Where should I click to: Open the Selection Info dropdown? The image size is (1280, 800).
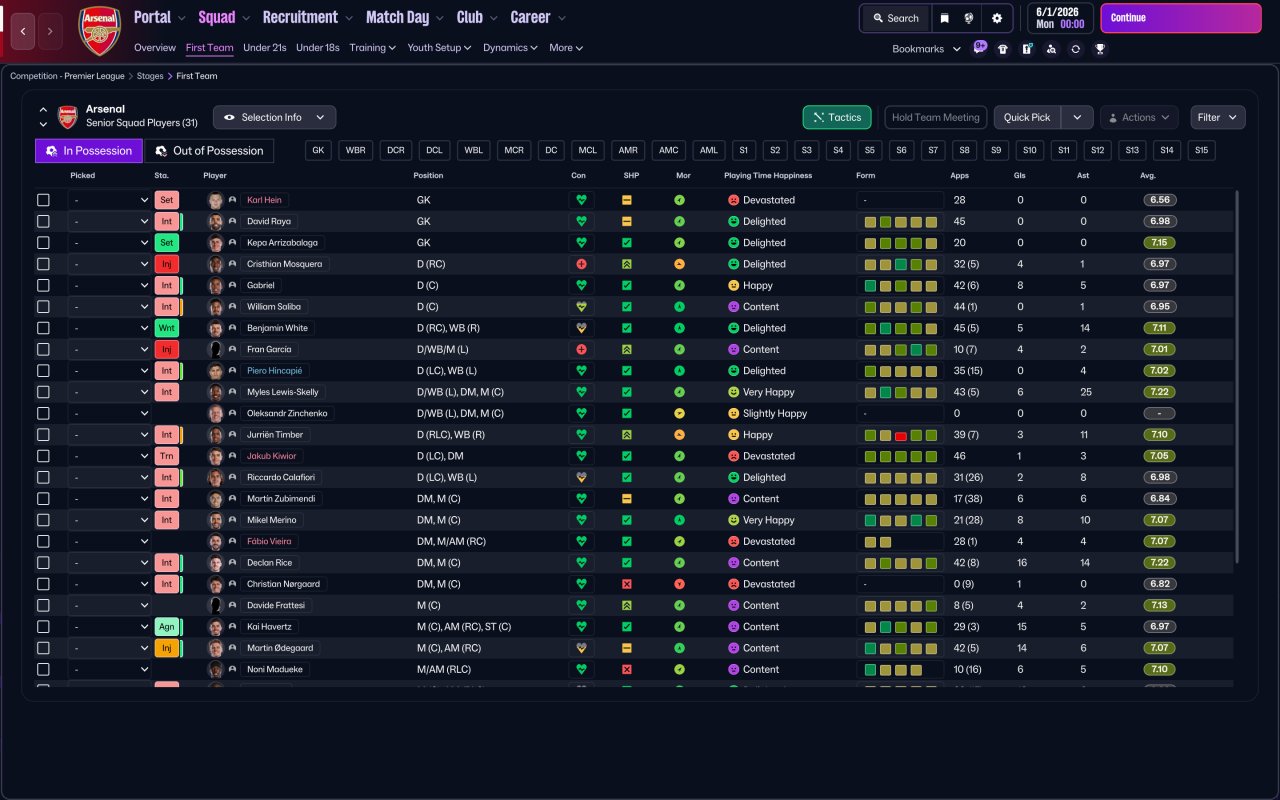tap(274, 117)
